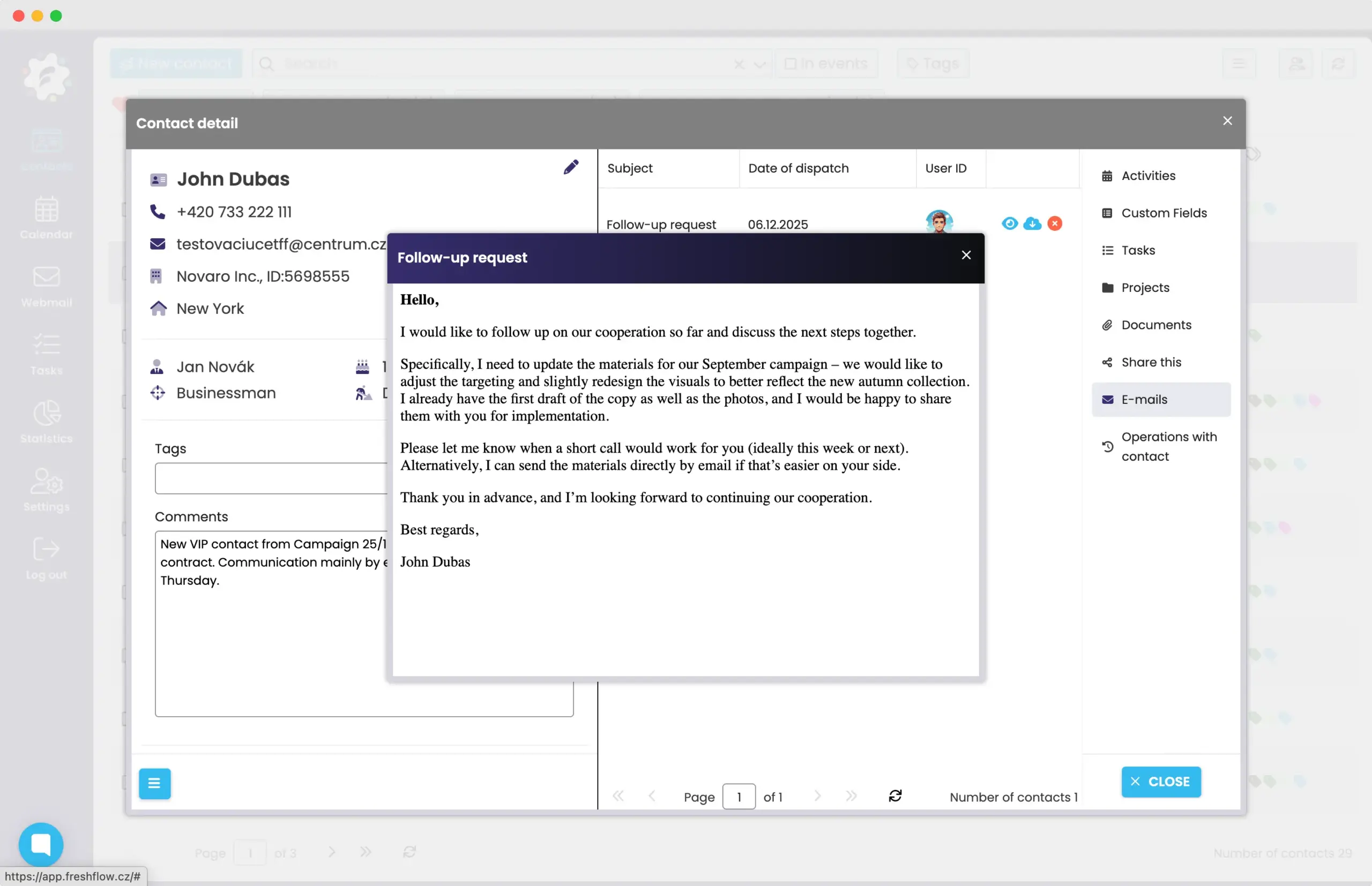This screenshot has height=886, width=1372.
Task: Open the chat support bubble
Action: [41, 844]
